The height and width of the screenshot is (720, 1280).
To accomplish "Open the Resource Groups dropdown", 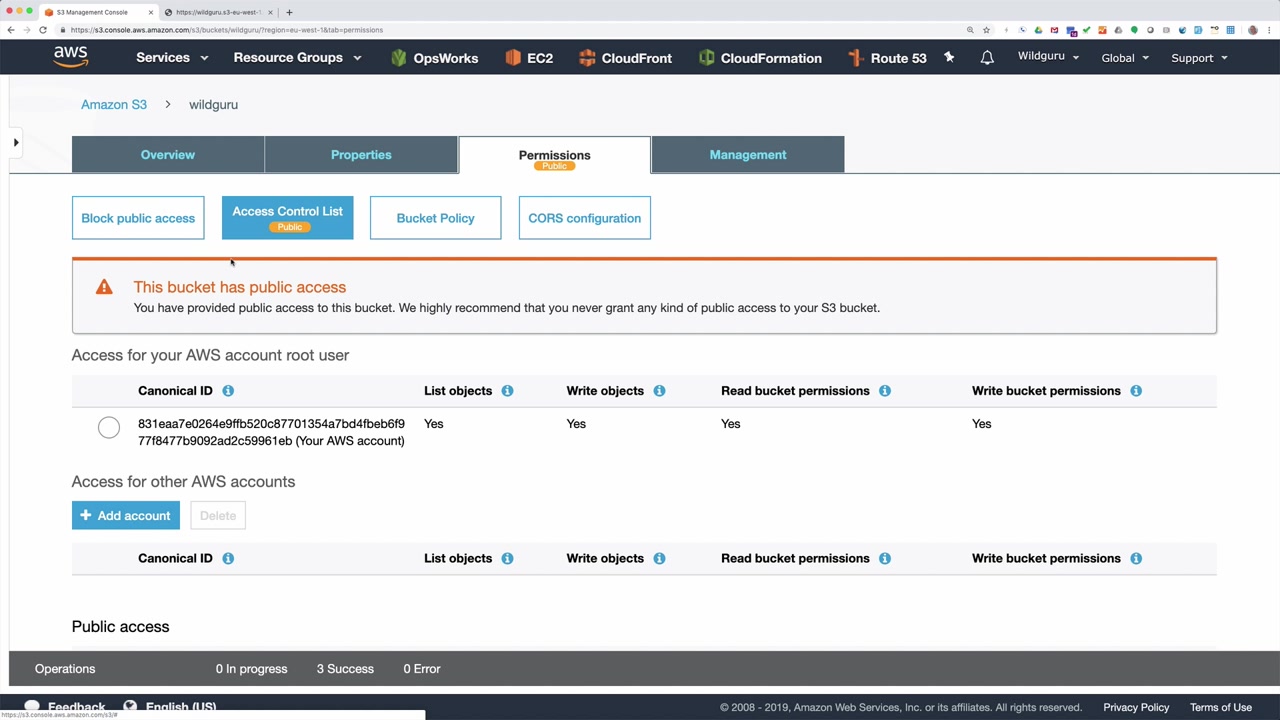I will (x=297, y=58).
